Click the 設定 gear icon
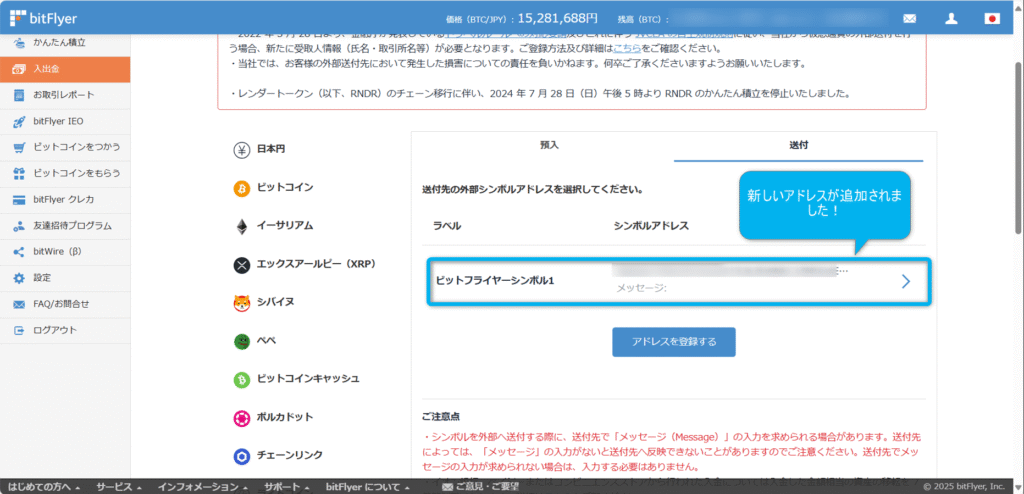The height and width of the screenshot is (494, 1024). click(x=20, y=278)
